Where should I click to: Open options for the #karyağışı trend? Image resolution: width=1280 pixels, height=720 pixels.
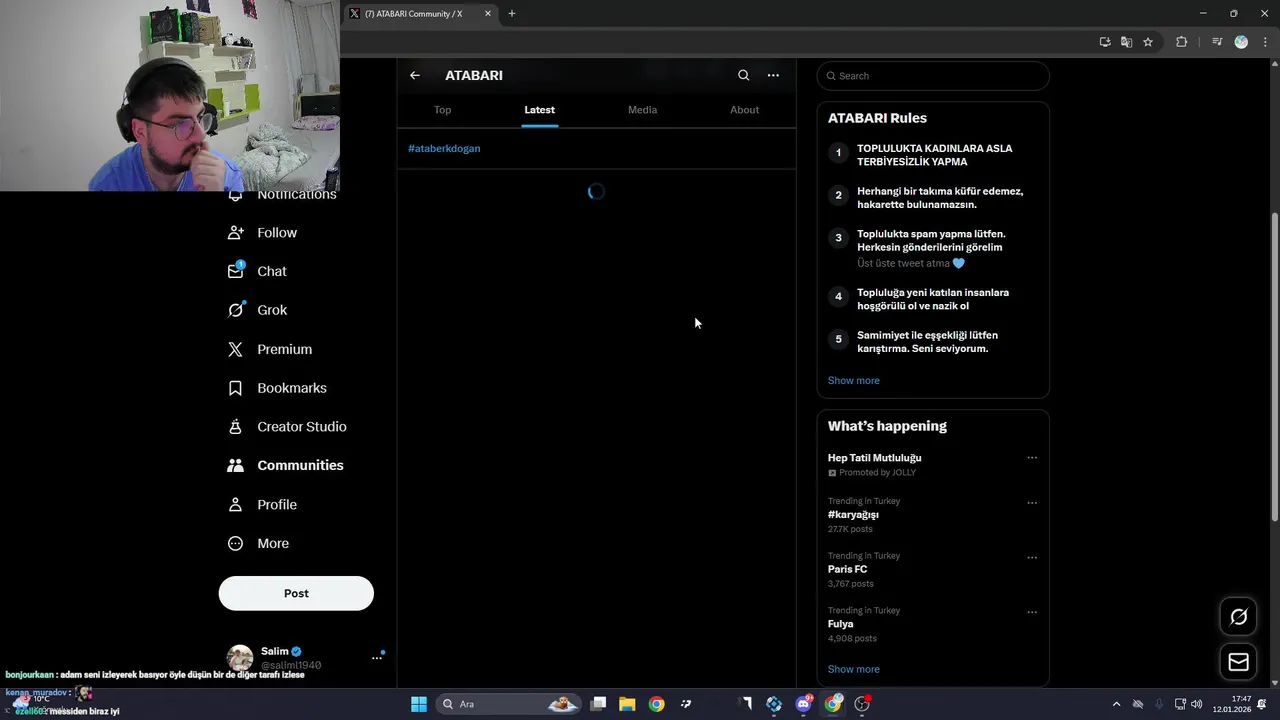point(1032,503)
